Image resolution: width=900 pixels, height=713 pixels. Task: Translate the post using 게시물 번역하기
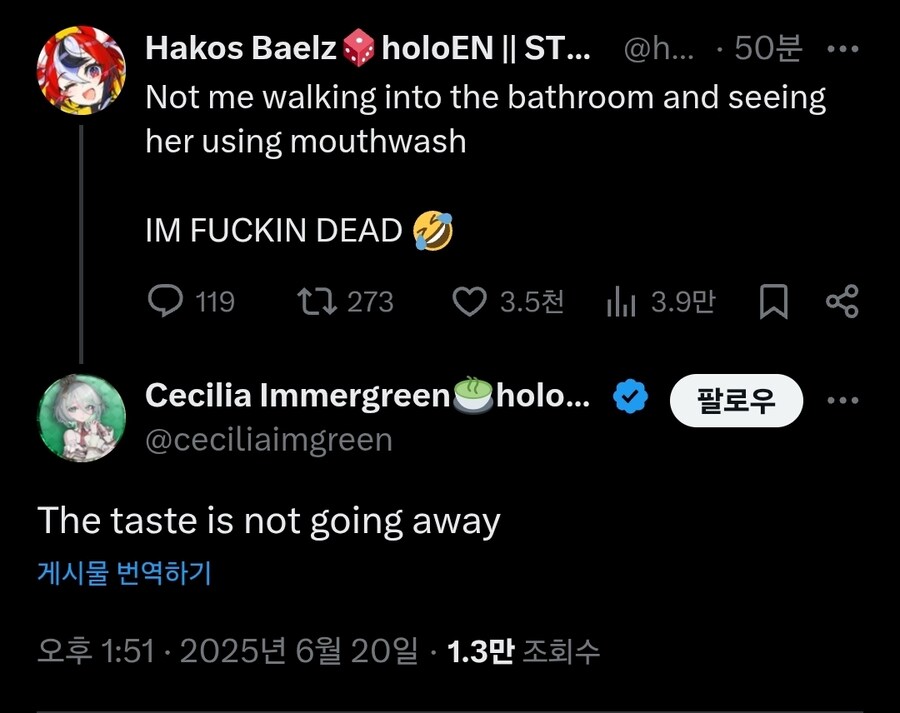[125, 572]
